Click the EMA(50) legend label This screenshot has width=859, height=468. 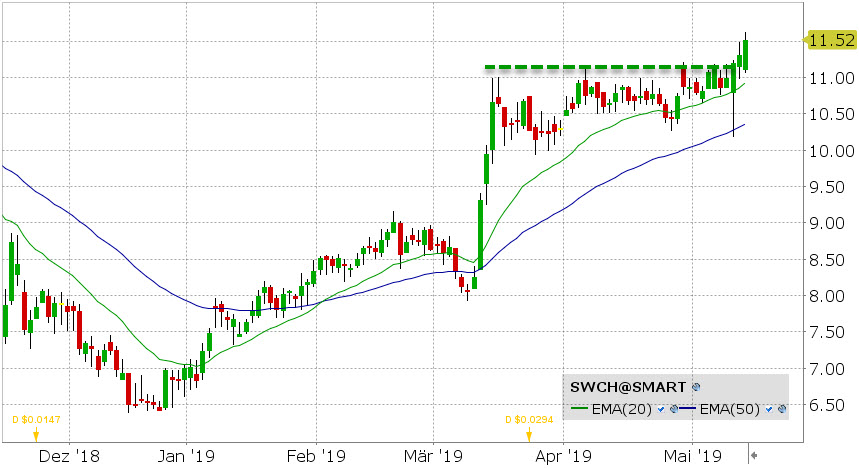click(730, 409)
